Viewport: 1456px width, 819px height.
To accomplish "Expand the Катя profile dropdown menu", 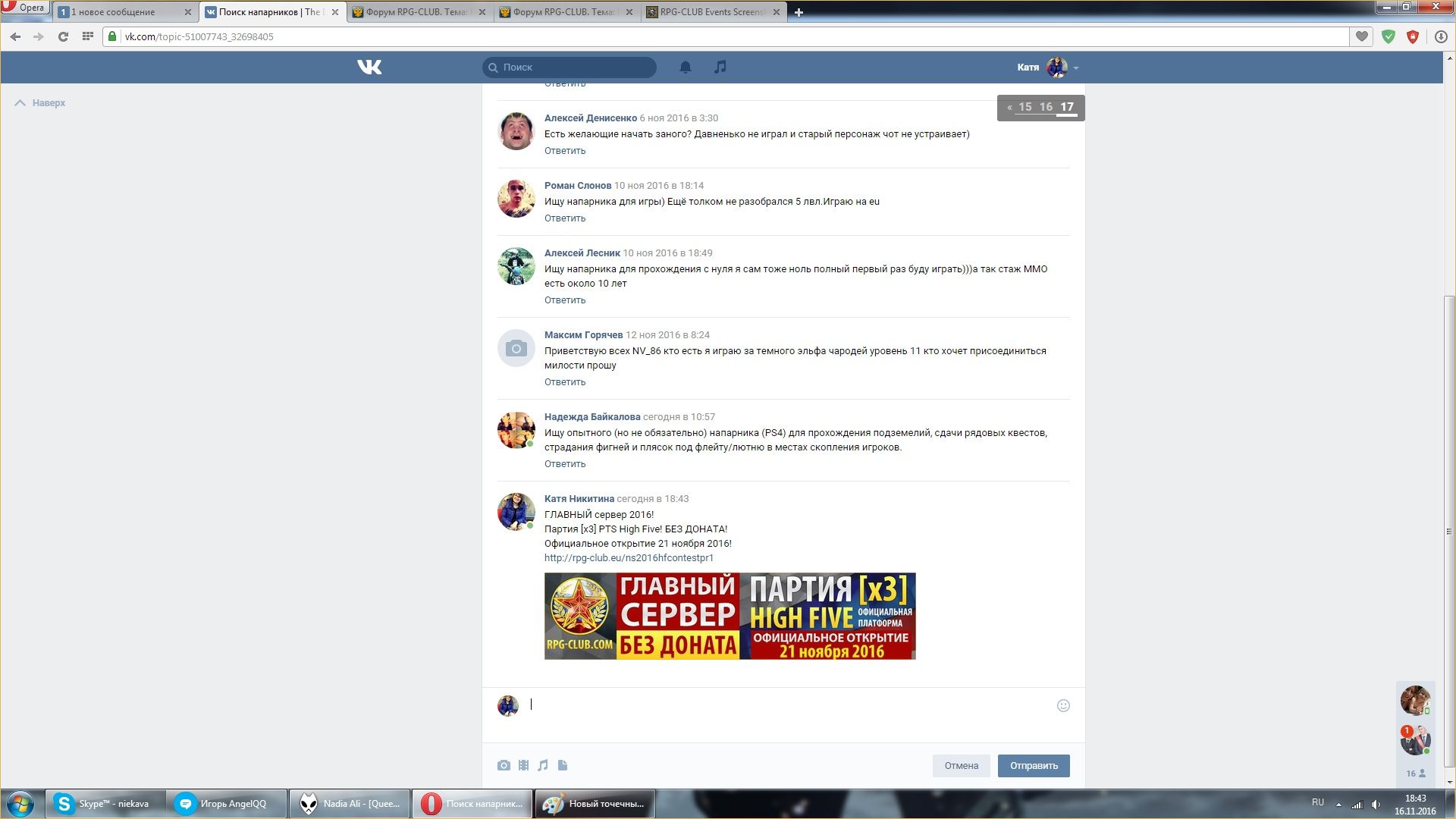I will coord(1076,68).
